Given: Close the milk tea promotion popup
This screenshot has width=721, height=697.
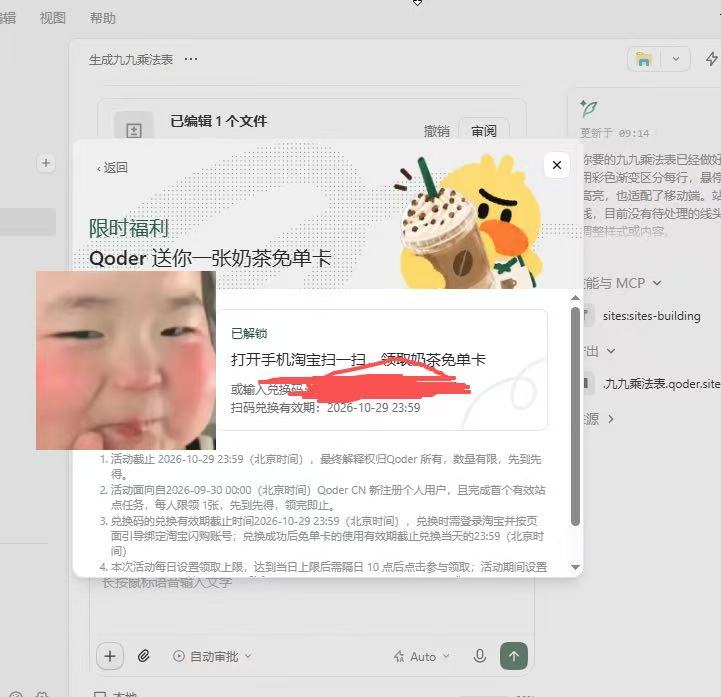Looking at the screenshot, I should (x=556, y=165).
